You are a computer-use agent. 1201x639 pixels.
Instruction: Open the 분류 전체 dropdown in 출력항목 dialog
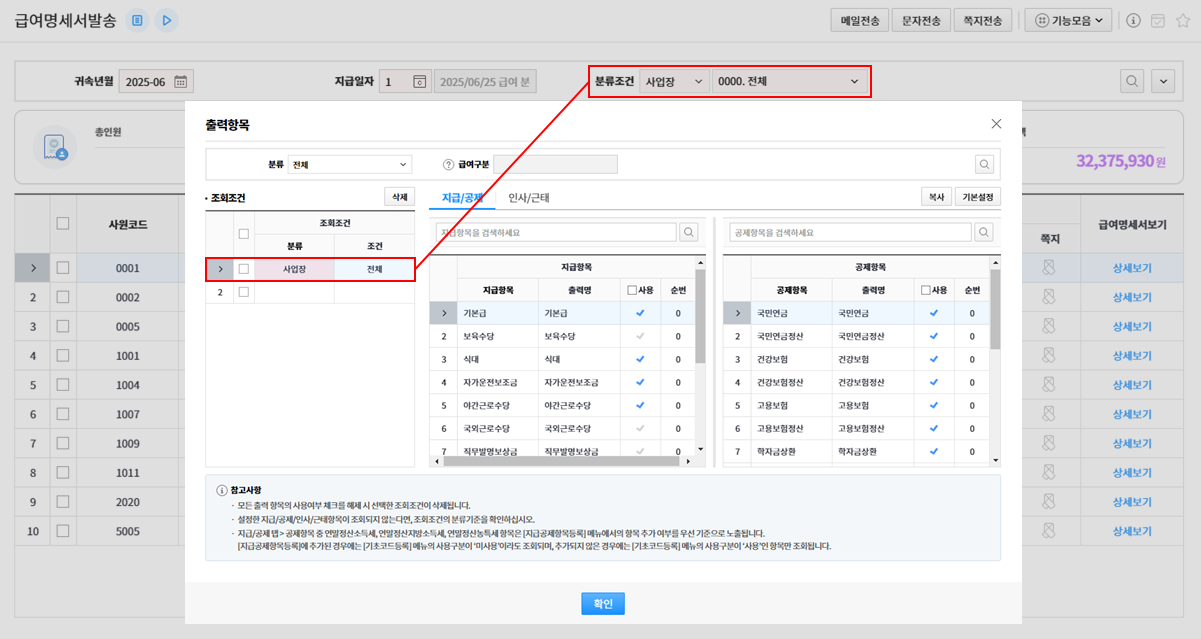(x=350, y=164)
